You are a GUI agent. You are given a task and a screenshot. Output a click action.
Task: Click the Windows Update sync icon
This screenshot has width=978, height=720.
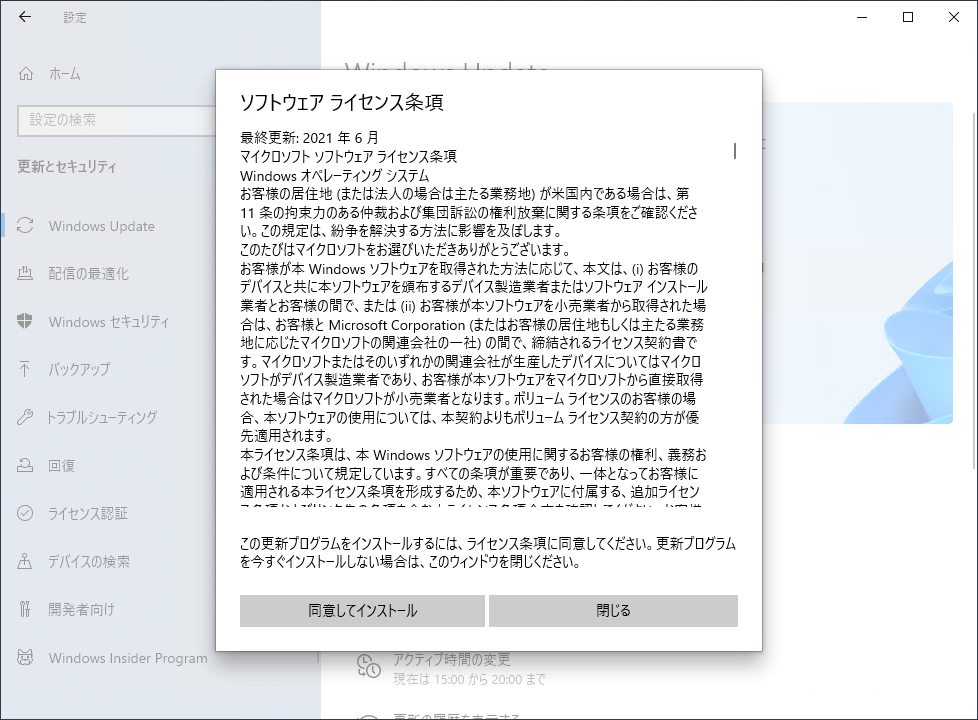(26, 226)
